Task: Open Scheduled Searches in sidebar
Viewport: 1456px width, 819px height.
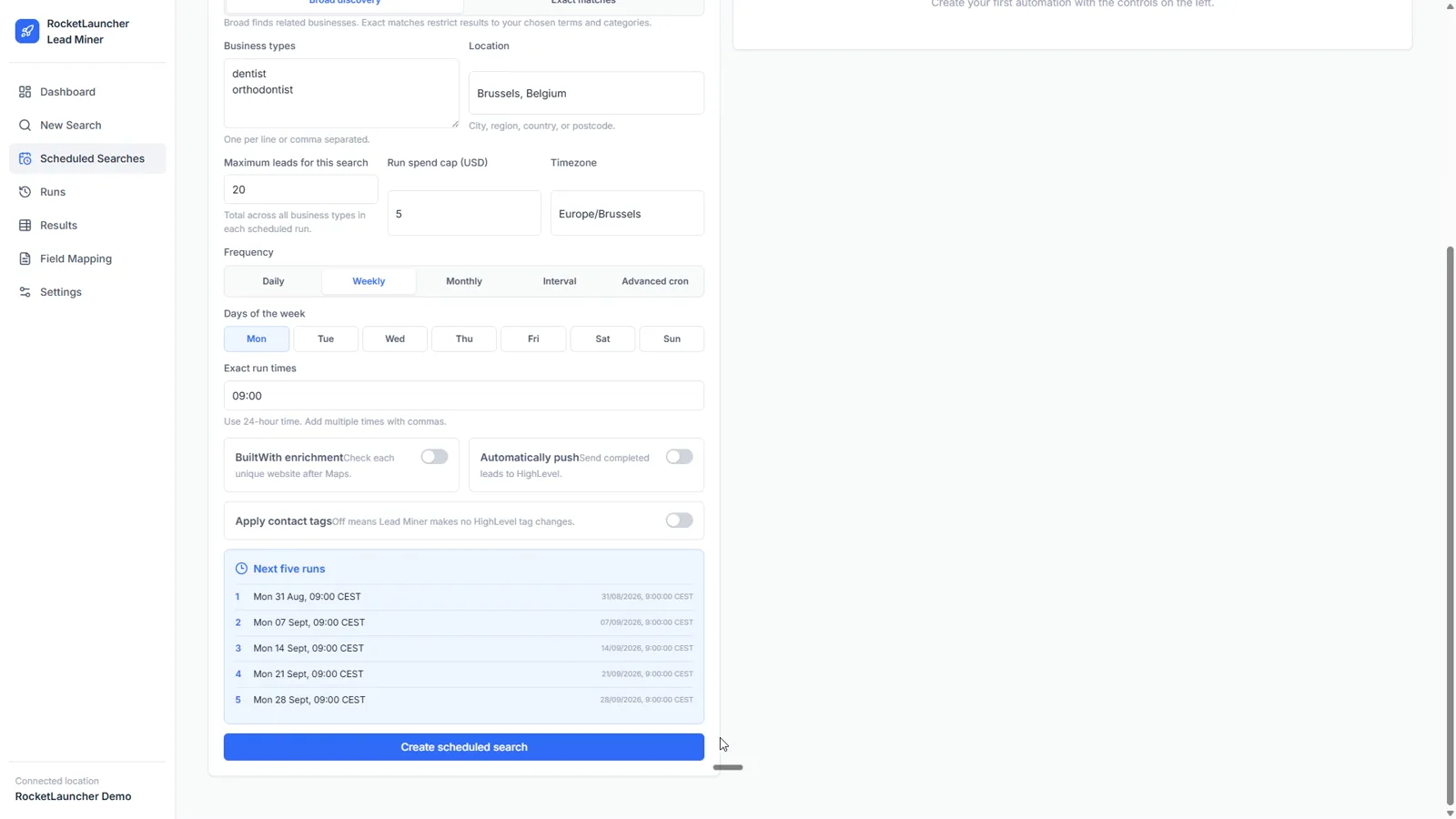Action: point(87,158)
